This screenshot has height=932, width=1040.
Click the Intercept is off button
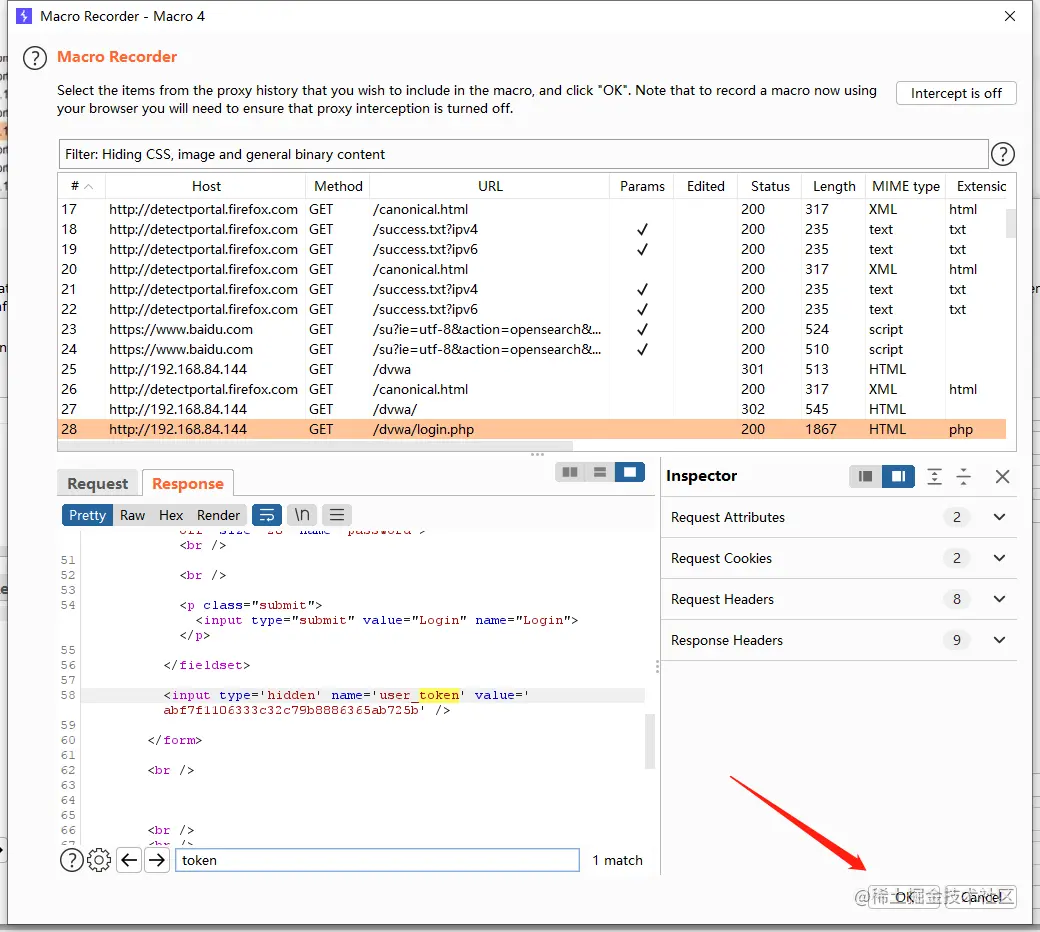pyautogui.click(x=956, y=94)
